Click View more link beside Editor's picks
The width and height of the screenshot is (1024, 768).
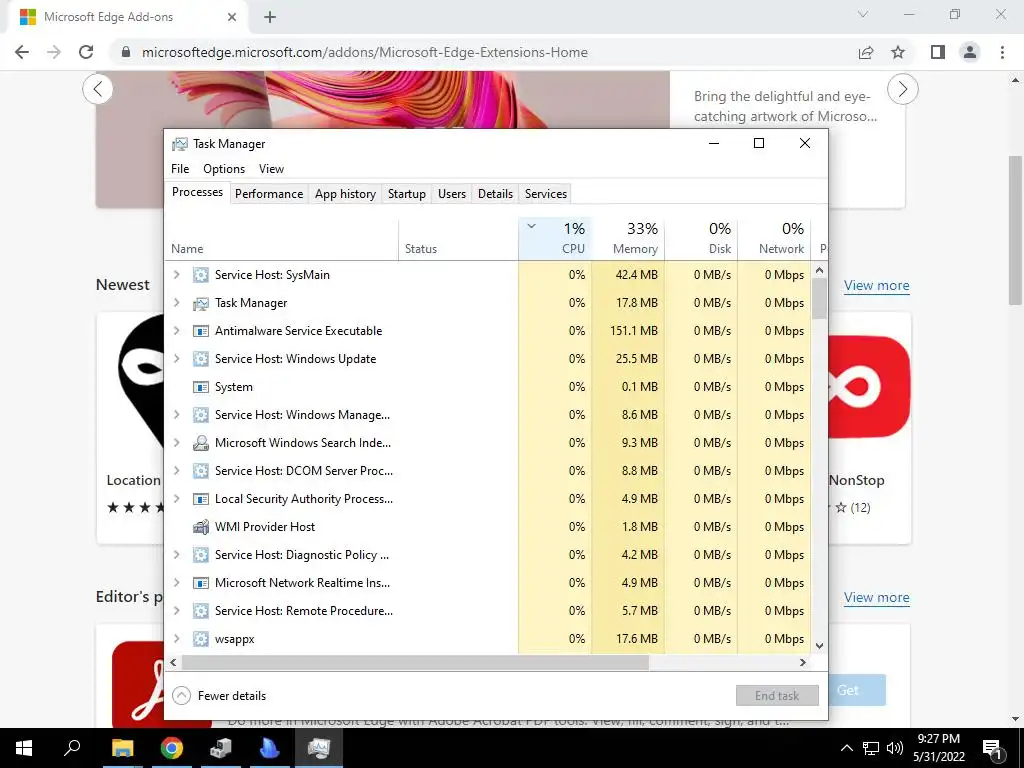point(876,598)
